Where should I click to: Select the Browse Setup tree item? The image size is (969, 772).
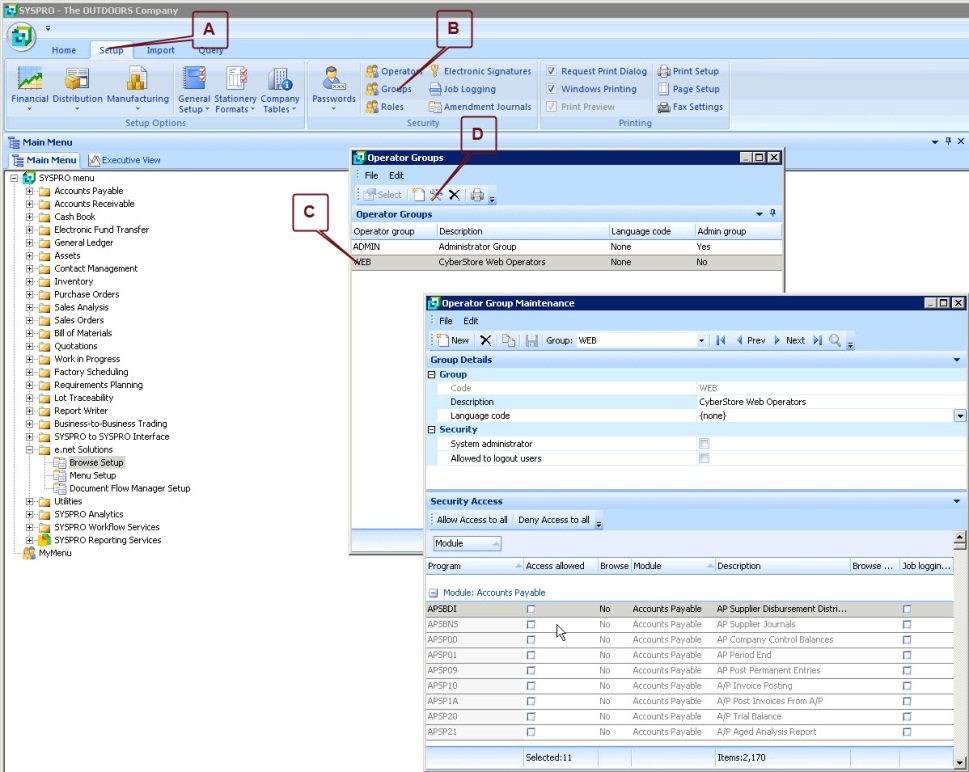(x=96, y=463)
